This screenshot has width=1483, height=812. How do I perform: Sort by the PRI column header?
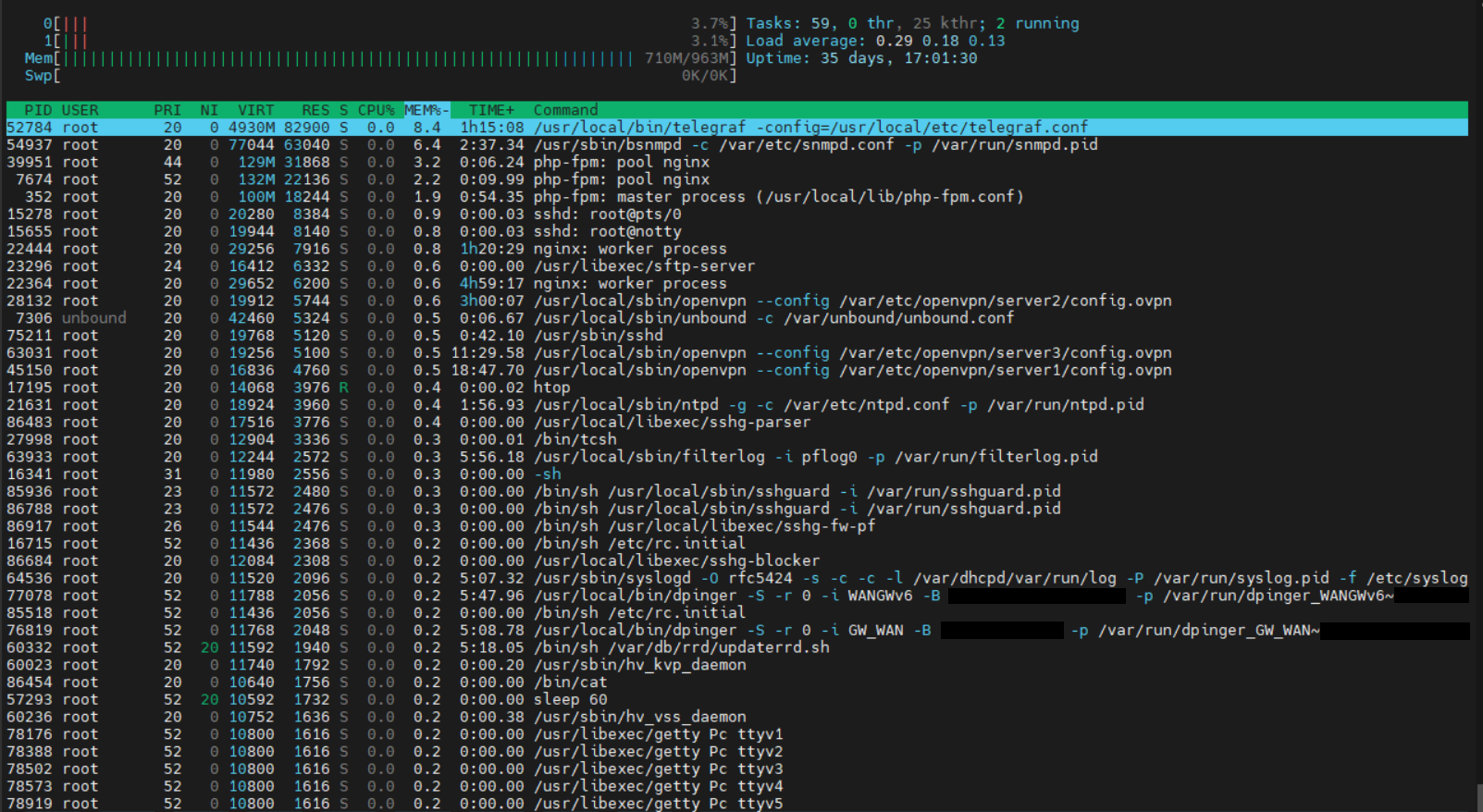tap(167, 110)
